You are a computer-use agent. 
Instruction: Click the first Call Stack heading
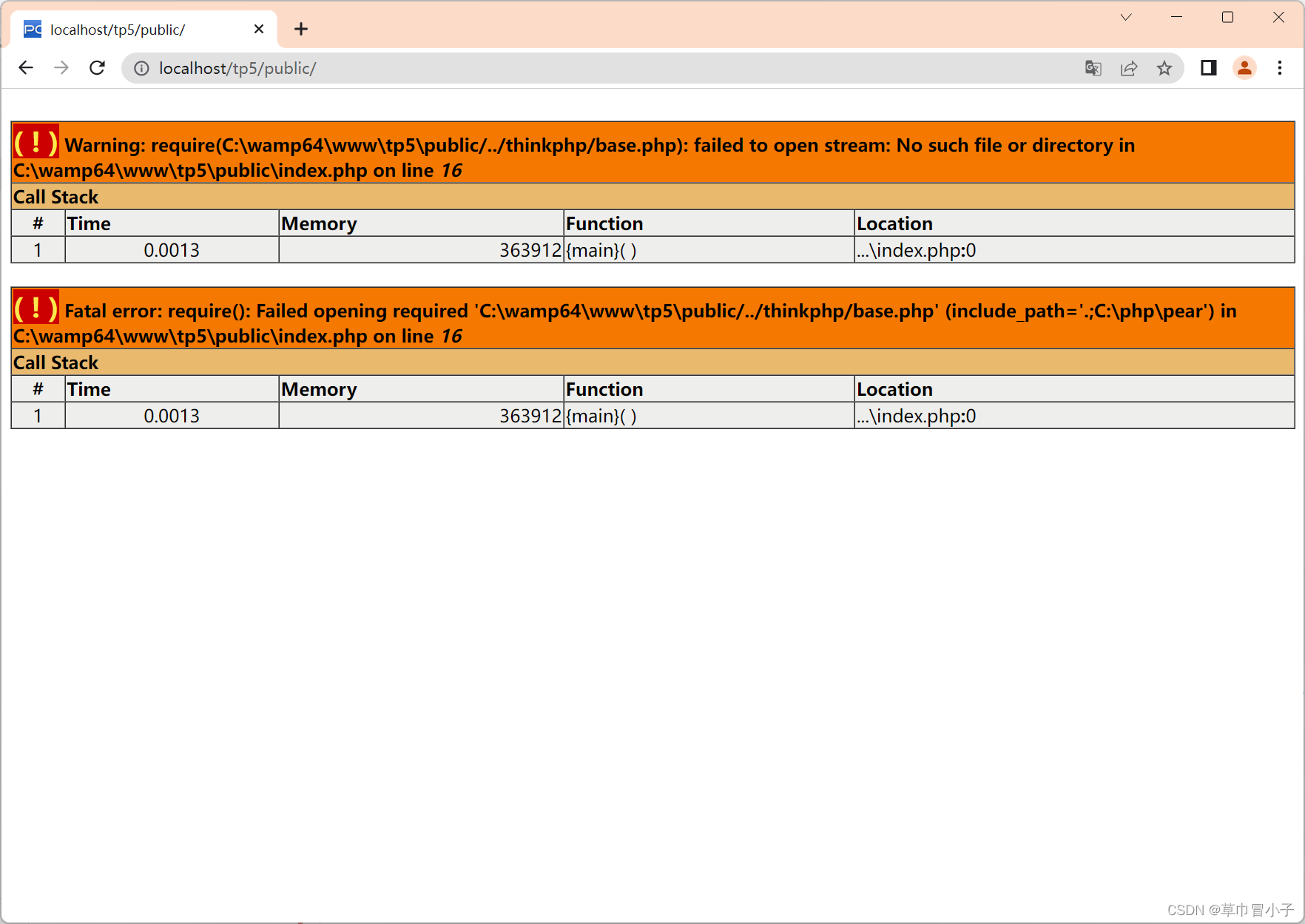pyautogui.click(x=55, y=197)
